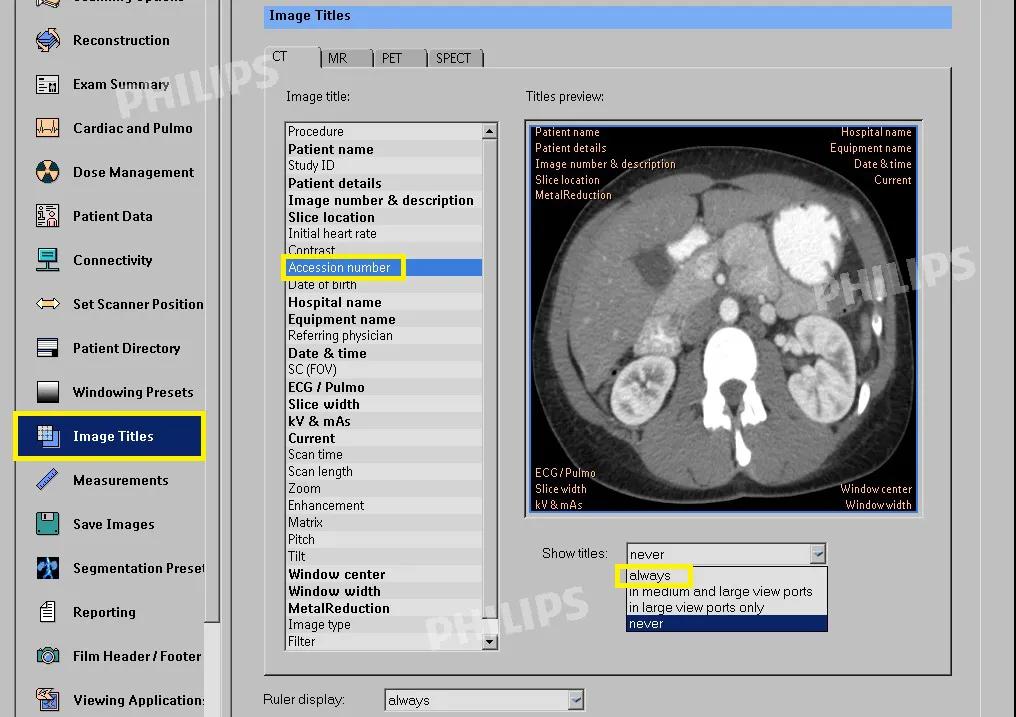Switch to the MR tab

pyautogui.click(x=338, y=58)
